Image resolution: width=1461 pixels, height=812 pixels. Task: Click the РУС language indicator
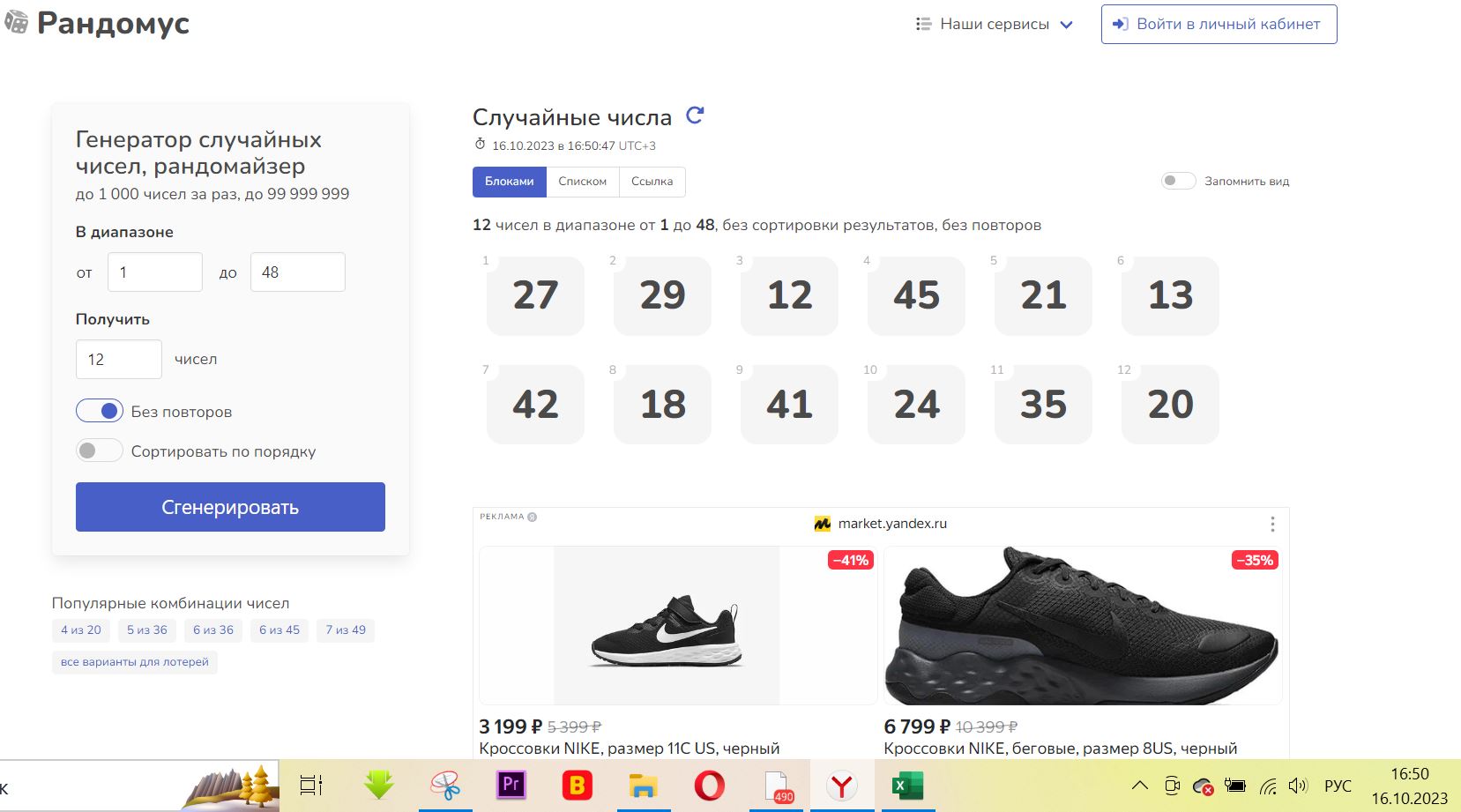click(x=1338, y=786)
